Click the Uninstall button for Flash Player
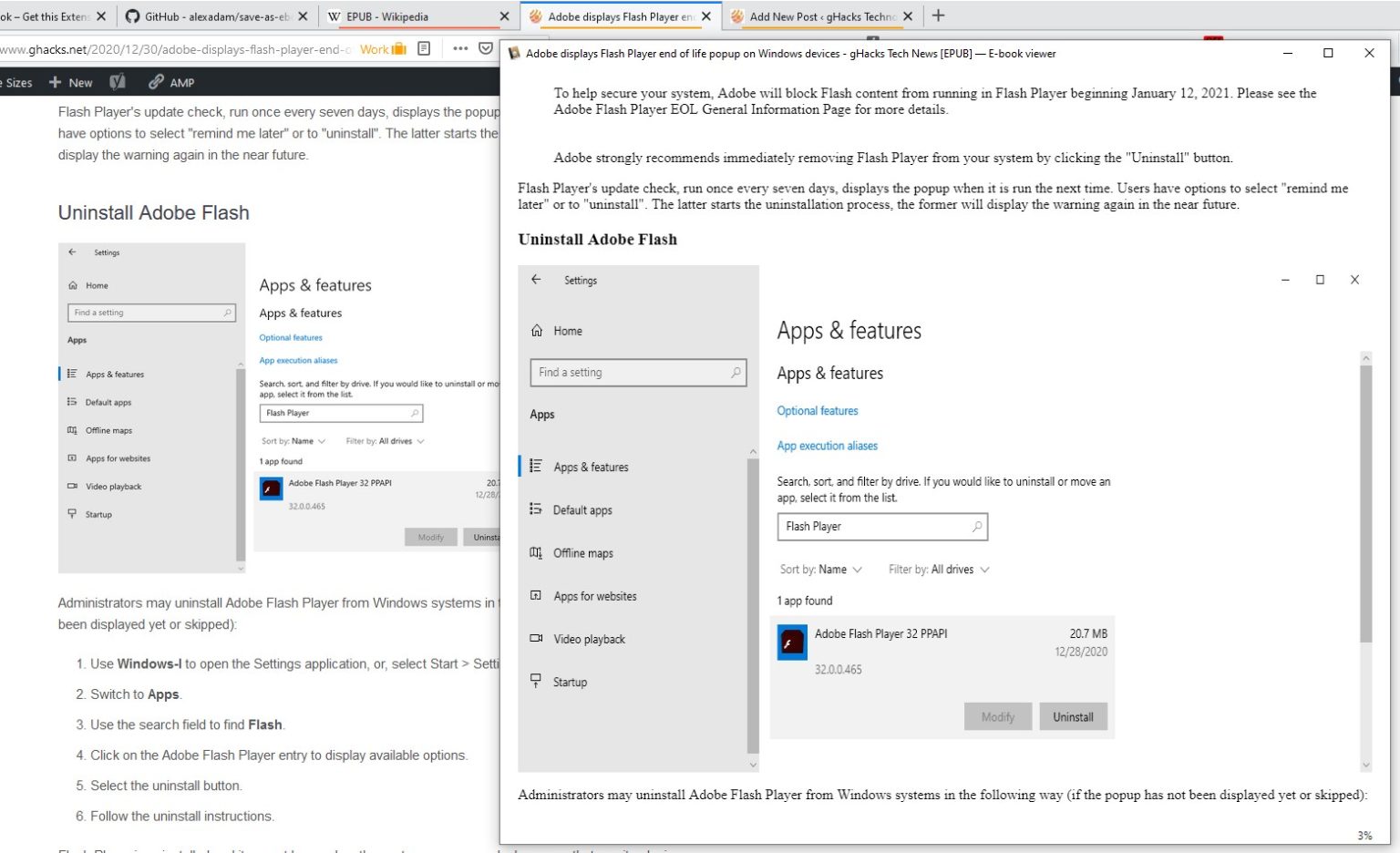The image size is (1400, 853). point(1073,716)
